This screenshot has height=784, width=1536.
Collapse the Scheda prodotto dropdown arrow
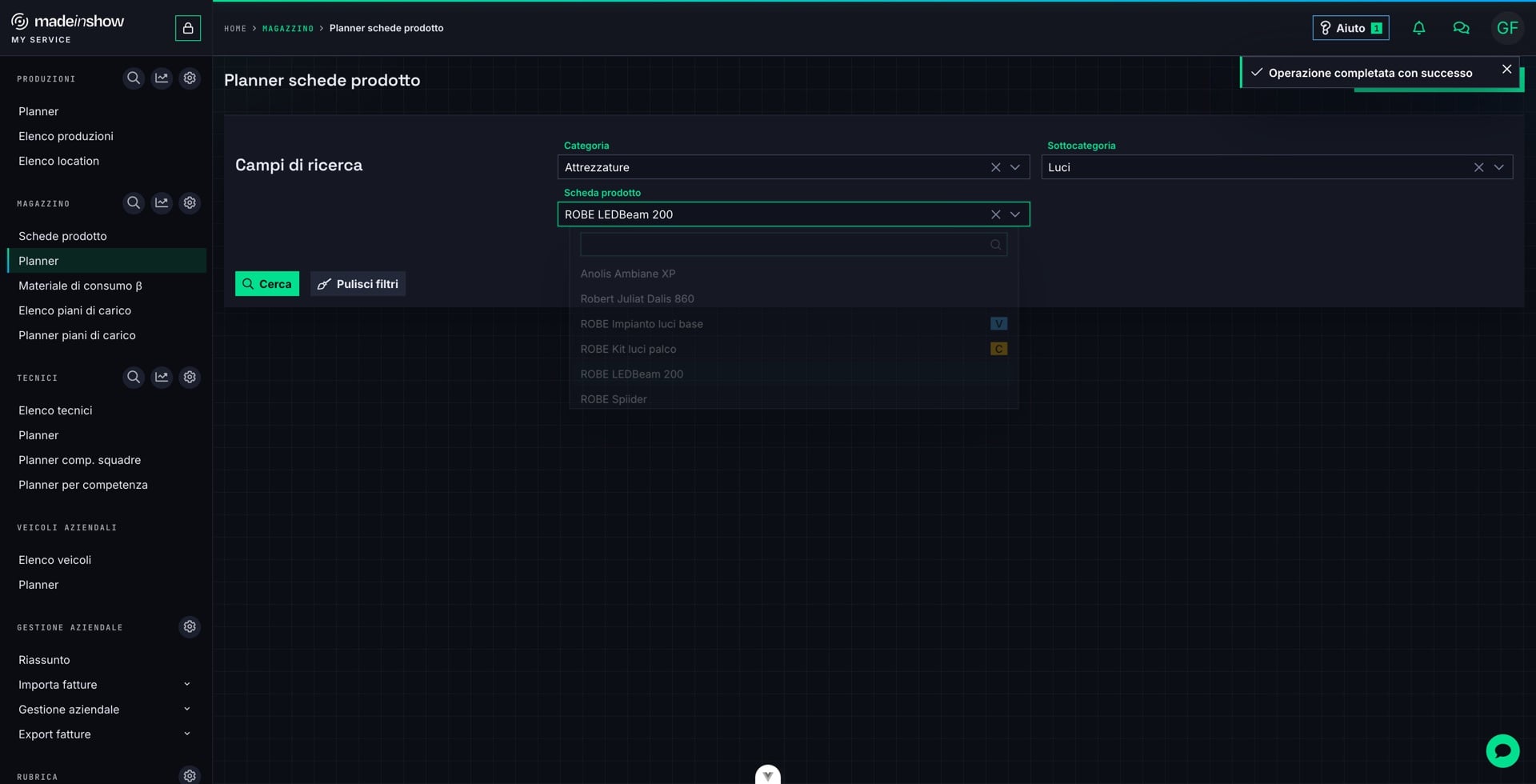coord(1015,214)
